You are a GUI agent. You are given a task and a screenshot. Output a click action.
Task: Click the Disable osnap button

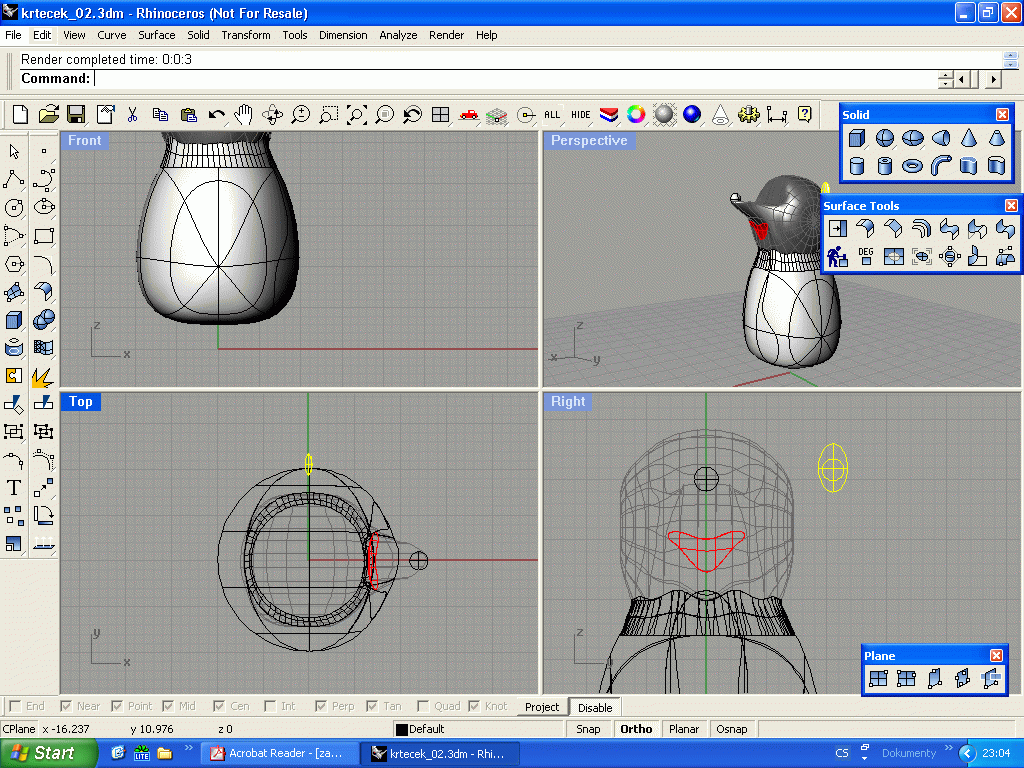[x=595, y=707]
